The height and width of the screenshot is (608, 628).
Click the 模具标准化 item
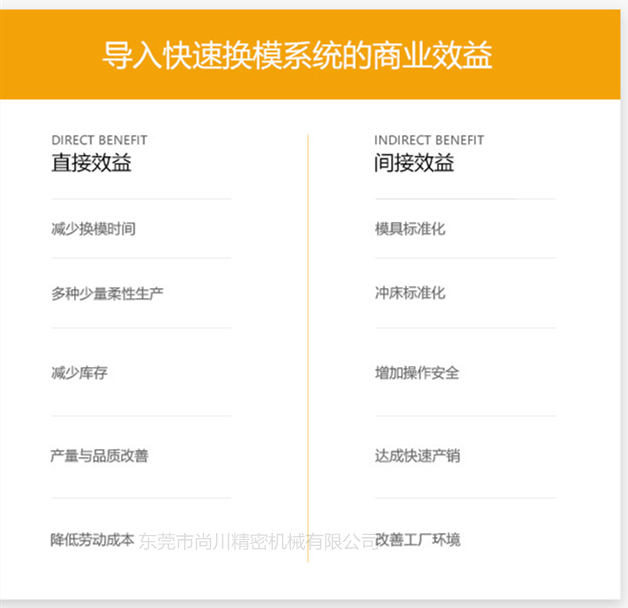(410, 229)
